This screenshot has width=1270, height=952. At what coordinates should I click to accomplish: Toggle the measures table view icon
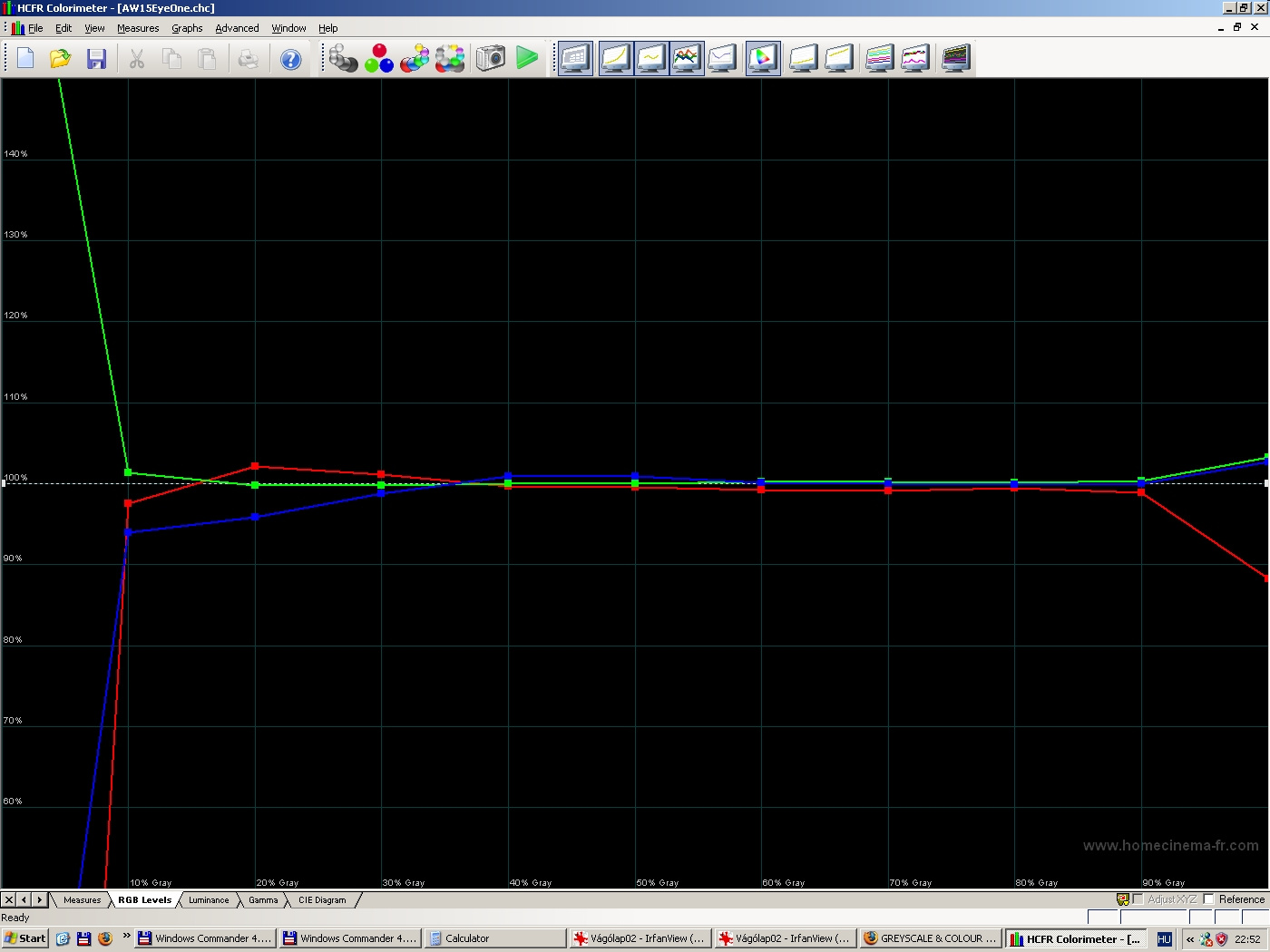575,59
